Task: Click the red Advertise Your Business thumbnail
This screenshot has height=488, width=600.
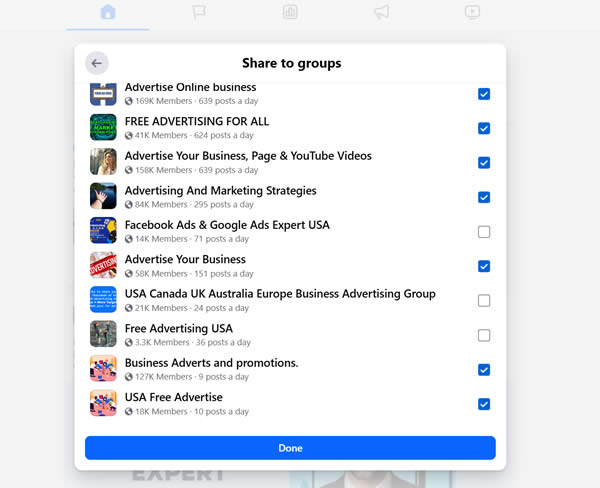Action: pos(103,265)
